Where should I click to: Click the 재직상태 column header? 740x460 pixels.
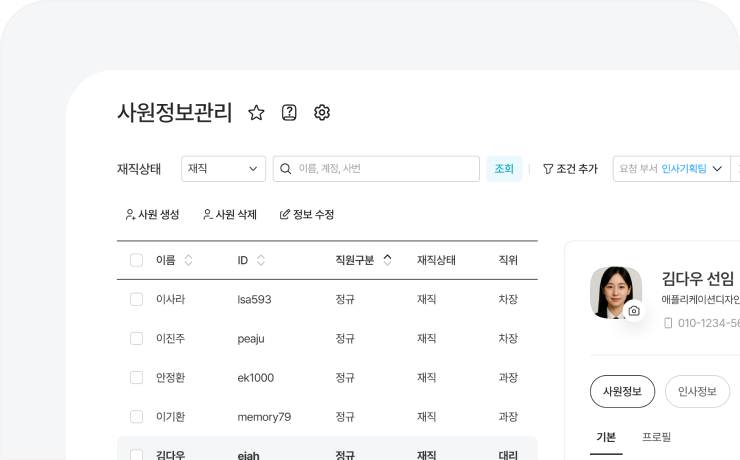pos(436,260)
